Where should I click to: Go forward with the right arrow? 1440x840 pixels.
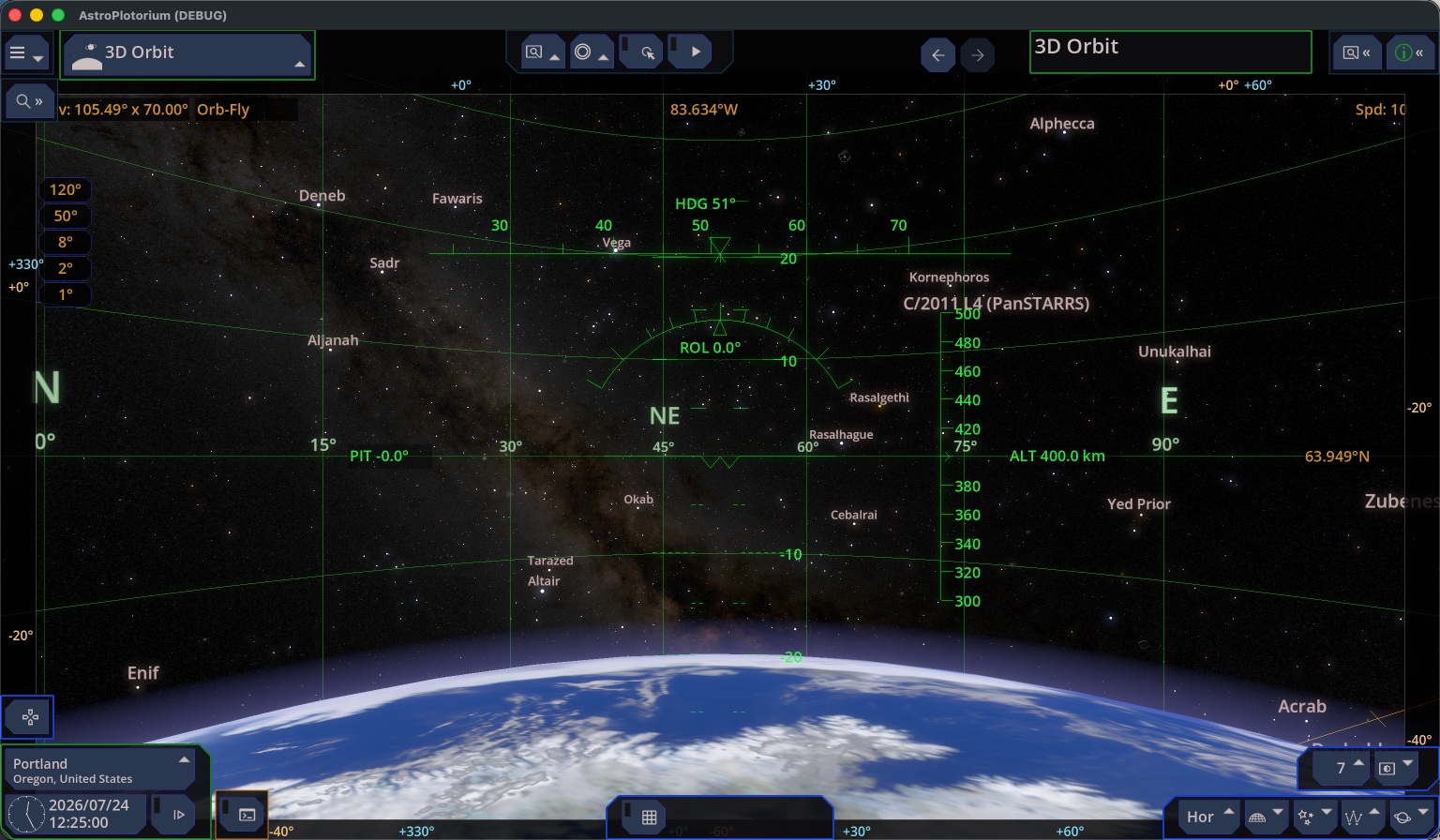click(978, 55)
